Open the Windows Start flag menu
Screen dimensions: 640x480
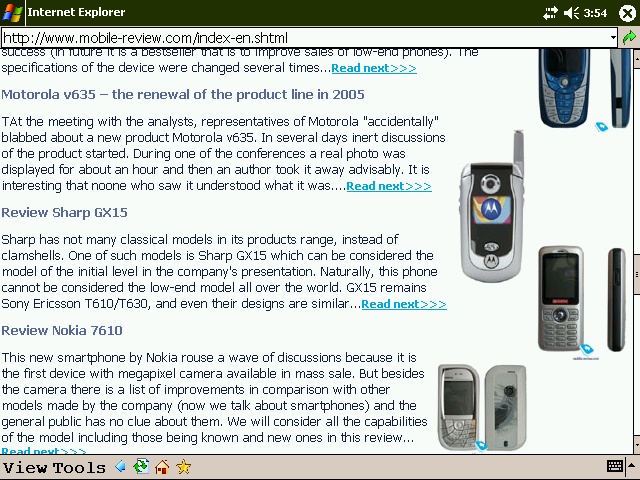12,12
